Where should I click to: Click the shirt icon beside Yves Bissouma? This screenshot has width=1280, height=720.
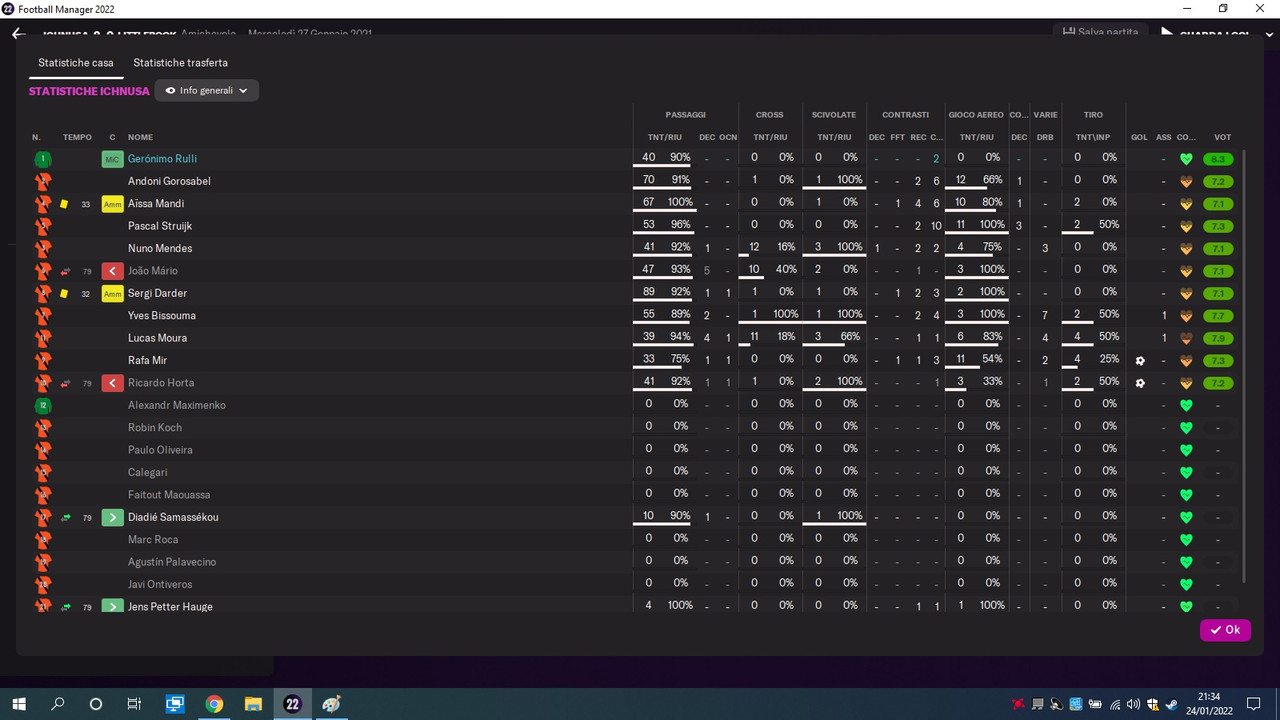pyautogui.click(x=42, y=315)
